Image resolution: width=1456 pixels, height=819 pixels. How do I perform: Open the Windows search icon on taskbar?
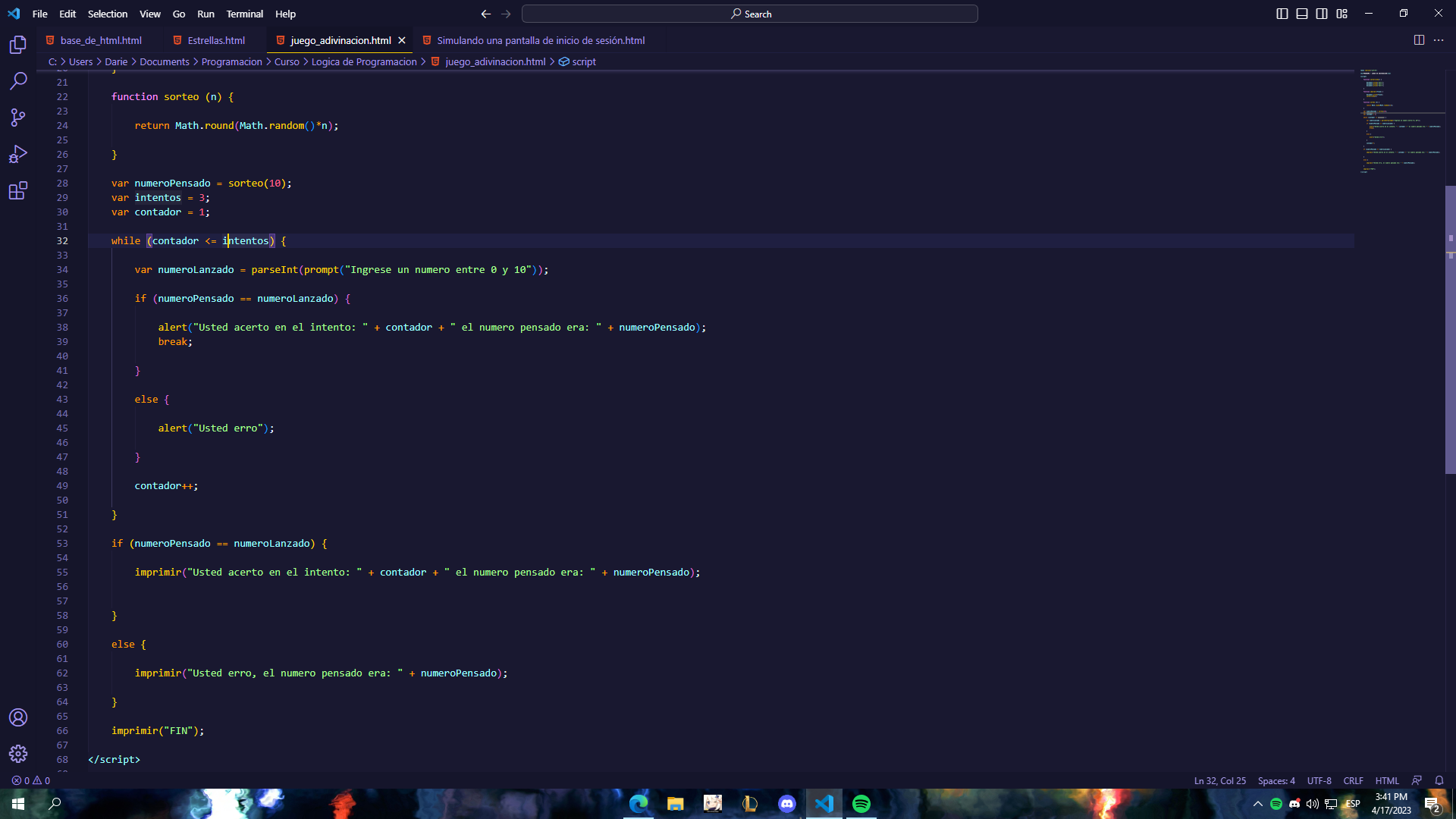(55, 803)
